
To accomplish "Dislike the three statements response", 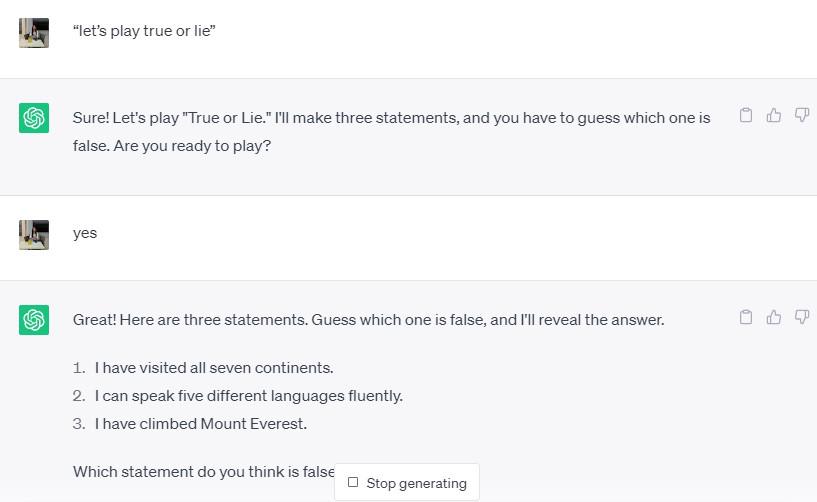I will pyautogui.click(x=802, y=317).
